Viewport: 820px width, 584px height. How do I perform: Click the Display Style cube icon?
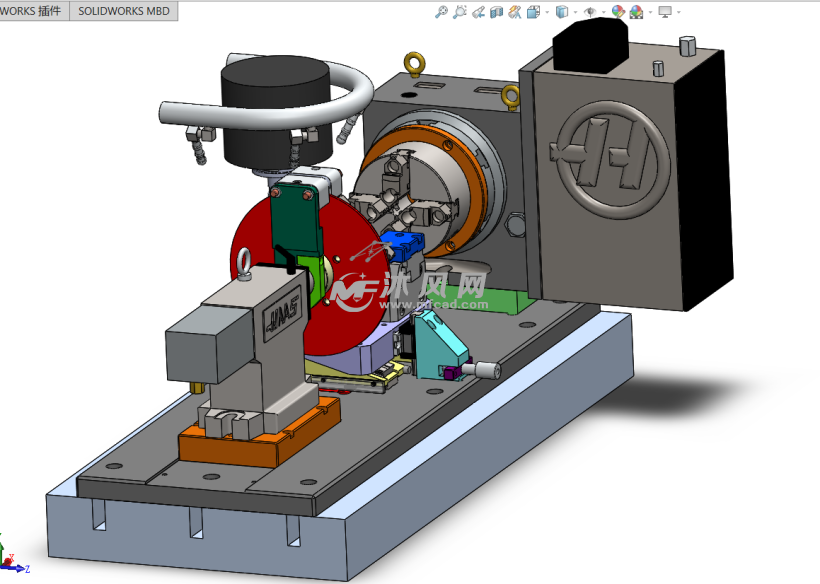[562, 12]
